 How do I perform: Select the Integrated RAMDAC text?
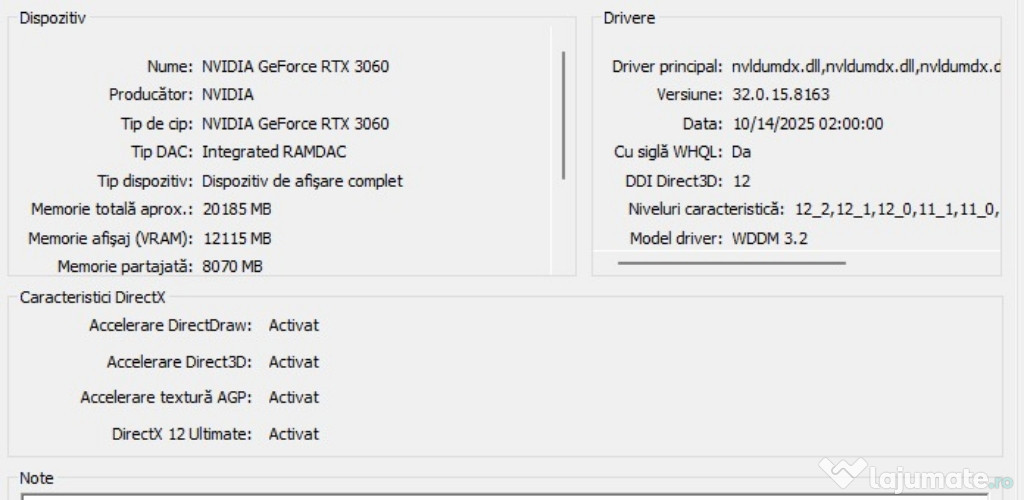tap(274, 152)
